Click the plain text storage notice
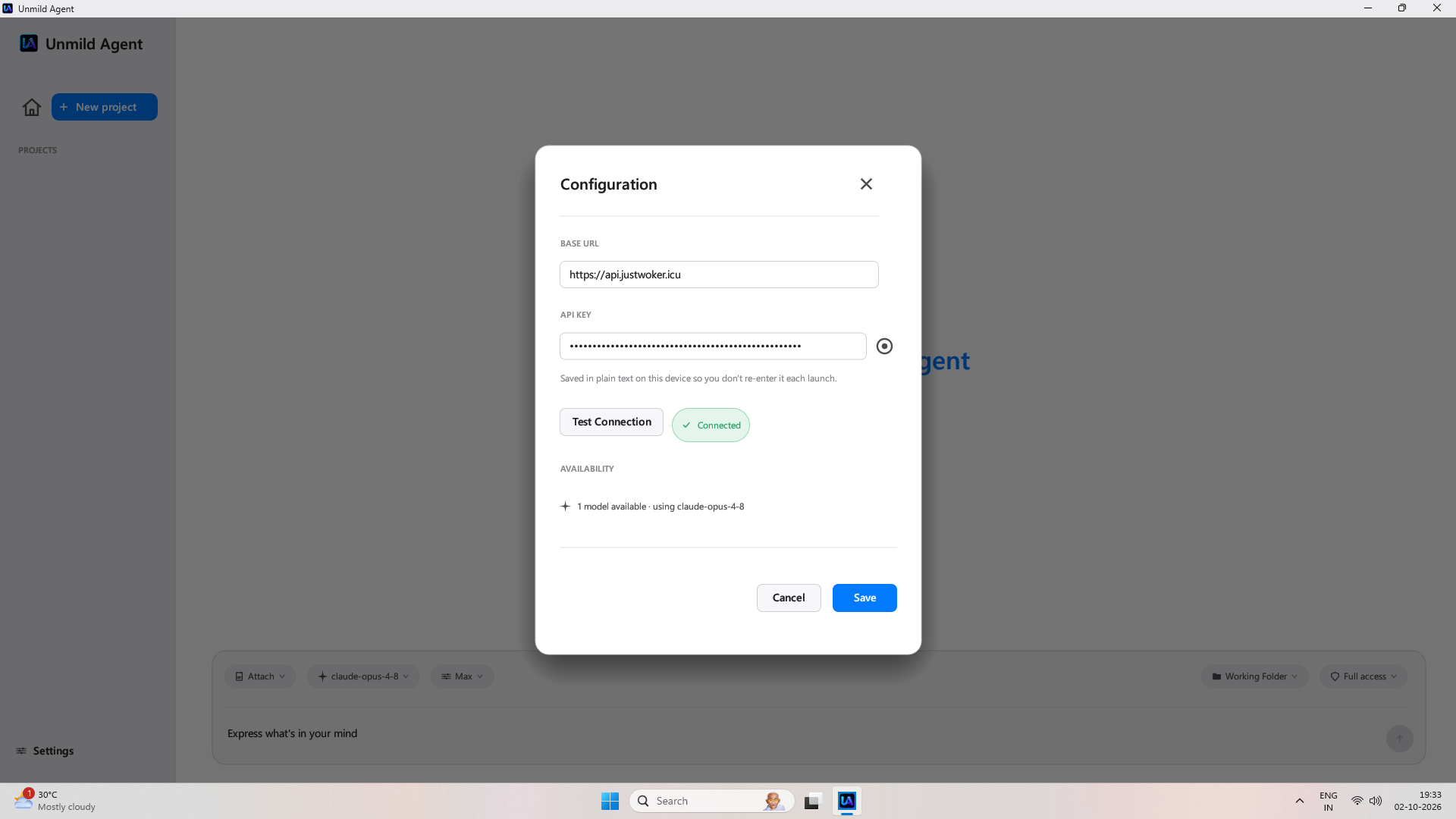The image size is (1456, 819). pyautogui.click(x=698, y=378)
